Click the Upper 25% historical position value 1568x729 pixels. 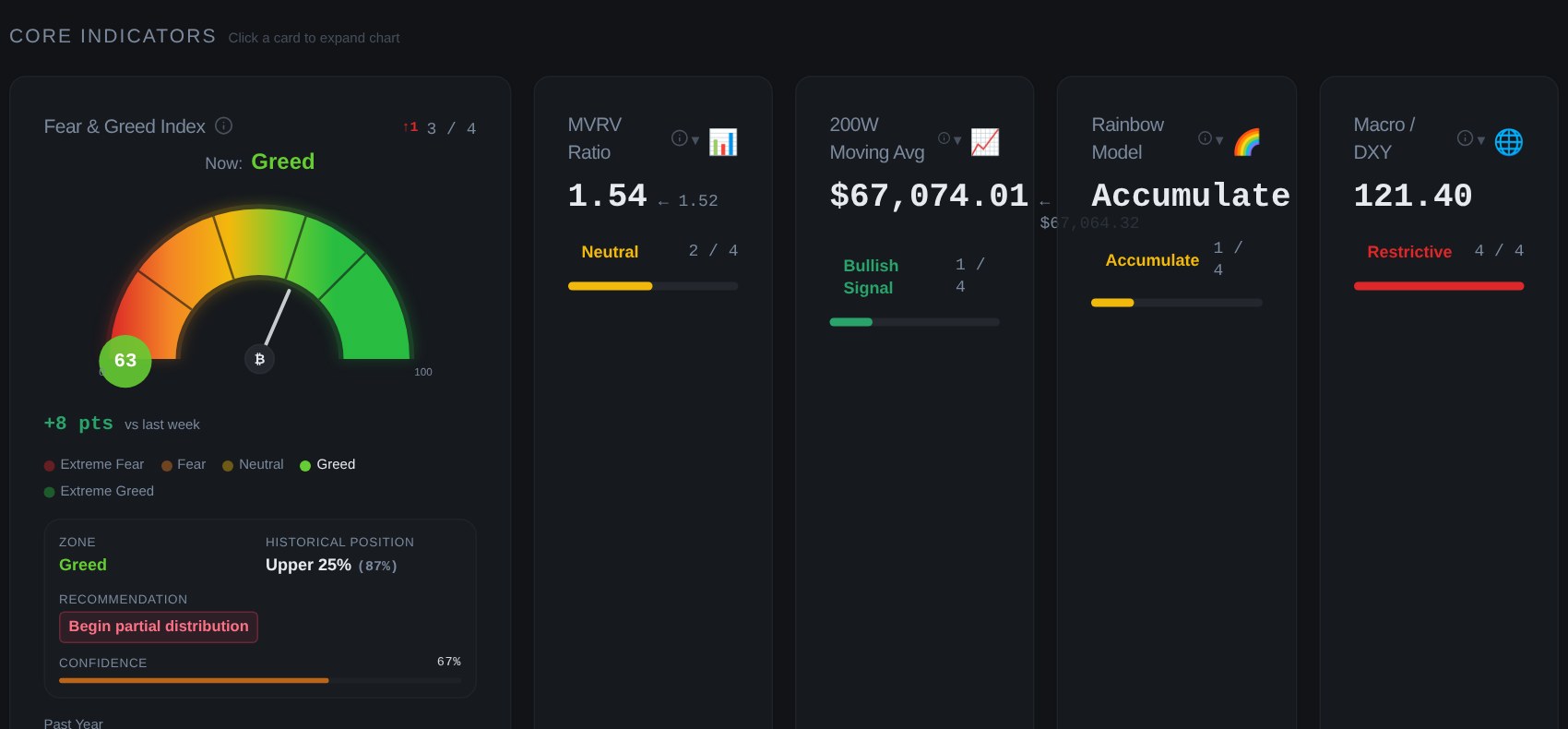tap(308, 565)
